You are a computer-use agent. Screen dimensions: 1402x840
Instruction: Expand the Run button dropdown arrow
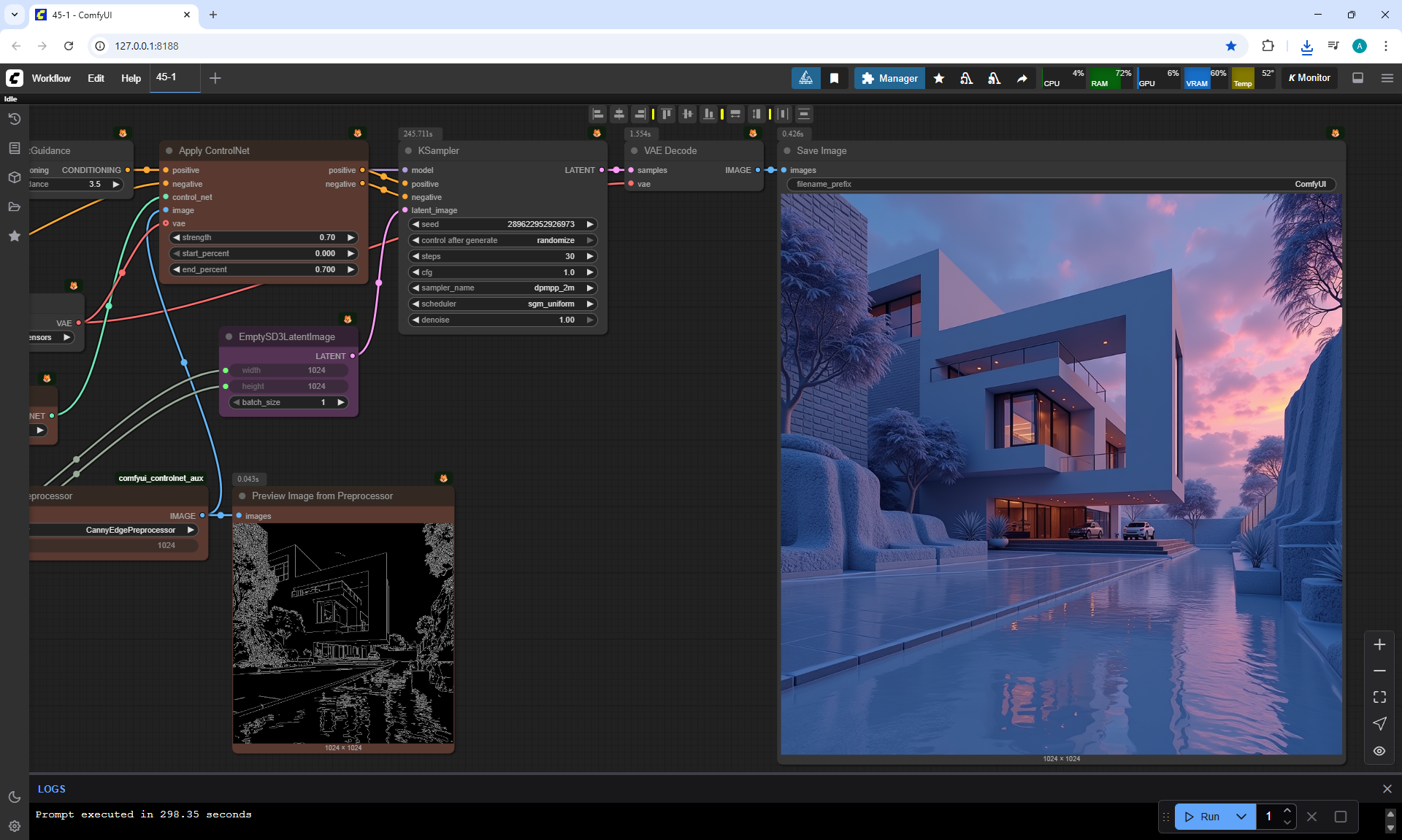(x=1241, y=817)
